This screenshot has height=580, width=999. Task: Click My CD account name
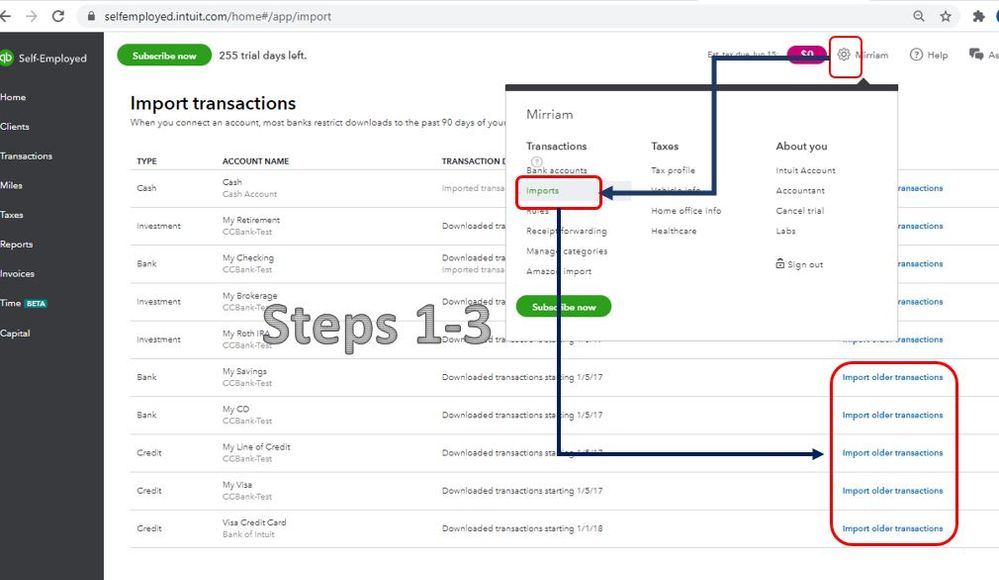[x=236, y=409]
